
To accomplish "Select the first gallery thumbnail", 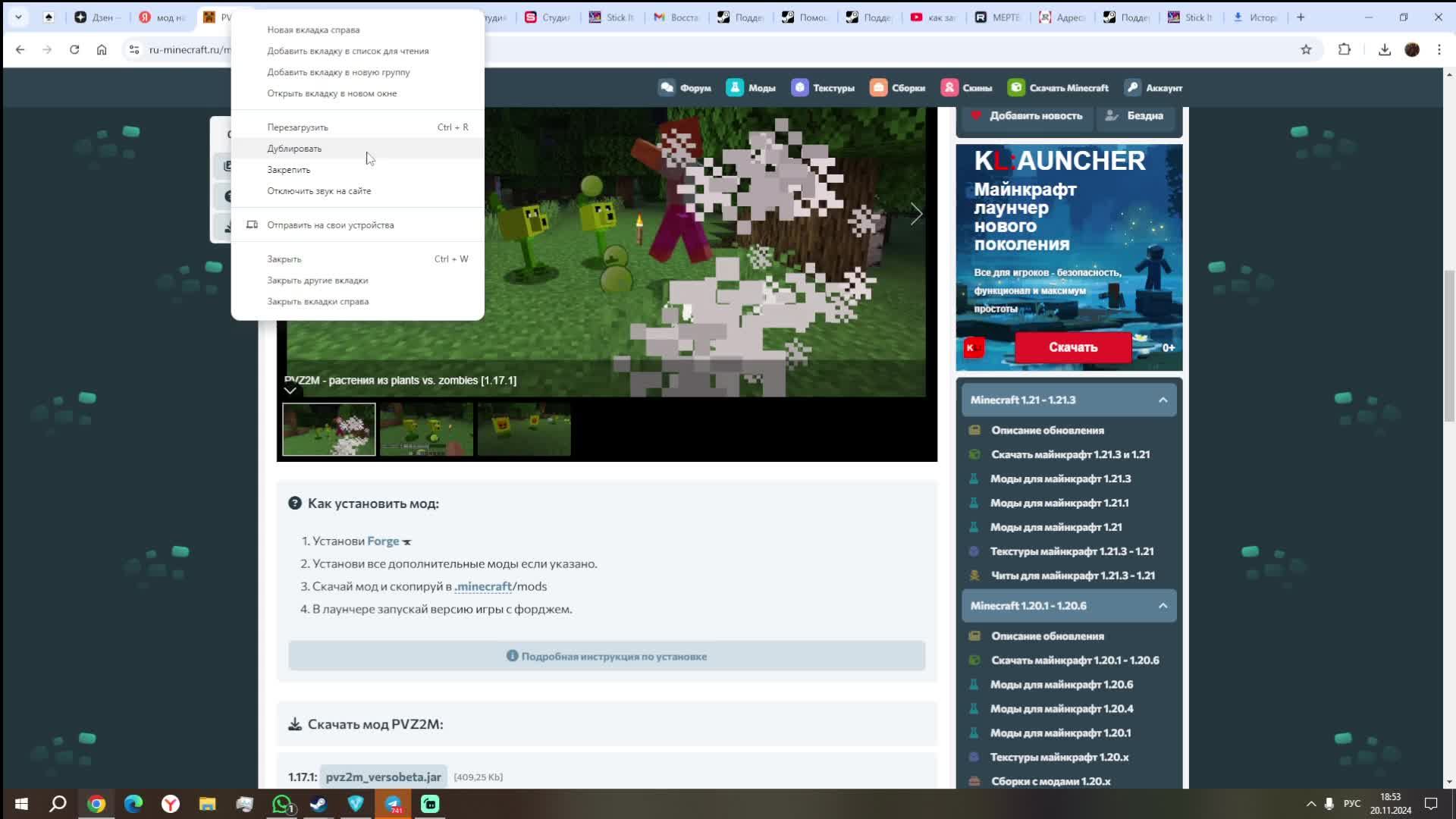I will pyautogui.click(x=329, y=429).
